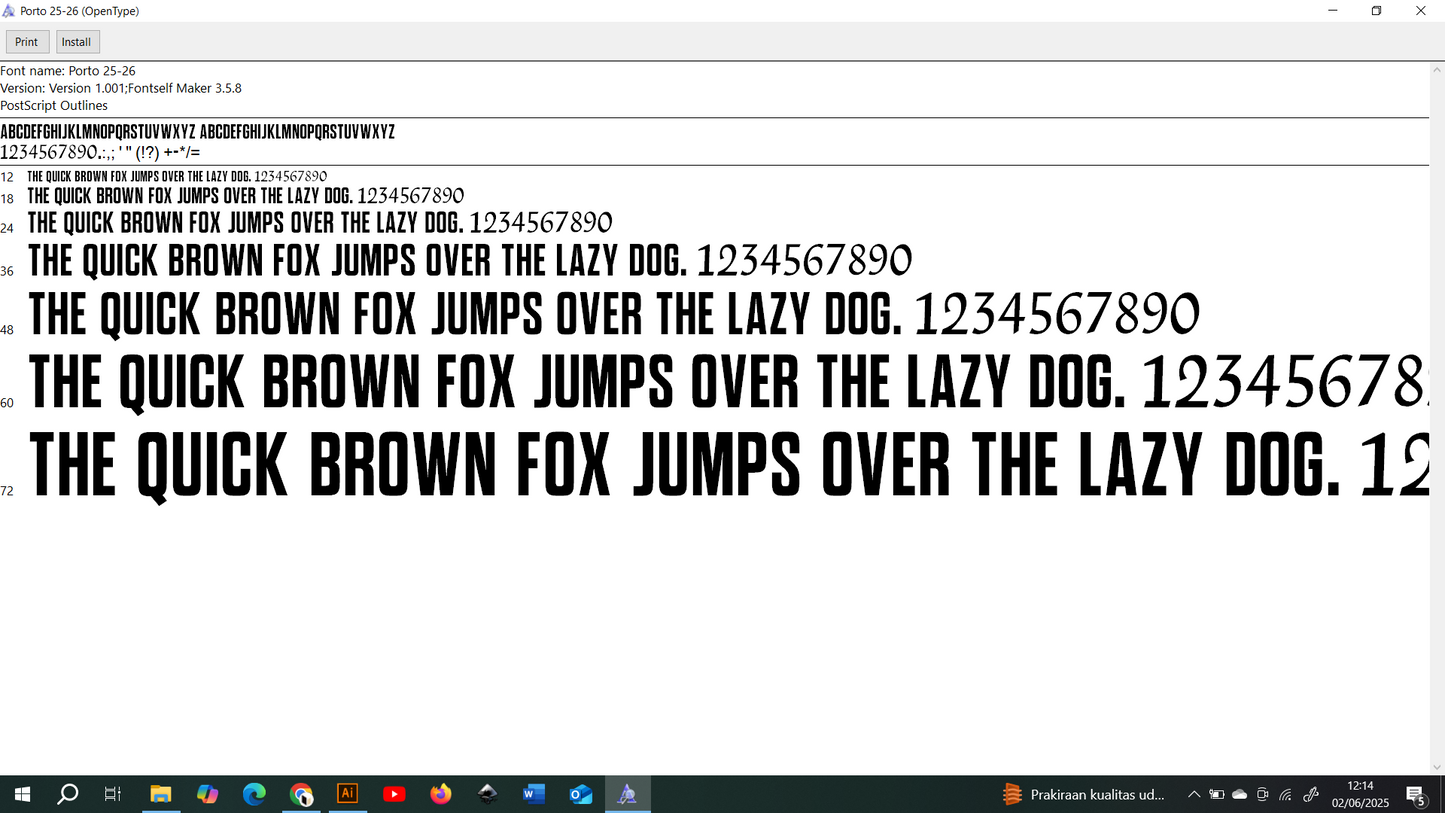The width and height of the screenshot is (1445, 813).
Task: Open Microsoft Edge browser
Action: [254, 794]
